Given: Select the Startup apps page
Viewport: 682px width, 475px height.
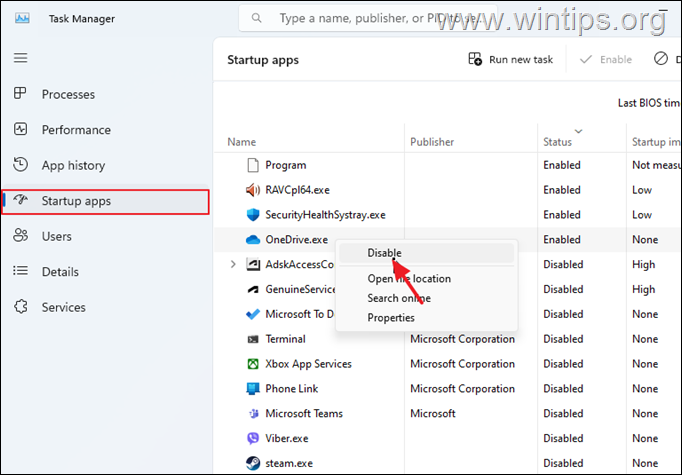Looking at the screenshot, I should (x=106, y=201).
